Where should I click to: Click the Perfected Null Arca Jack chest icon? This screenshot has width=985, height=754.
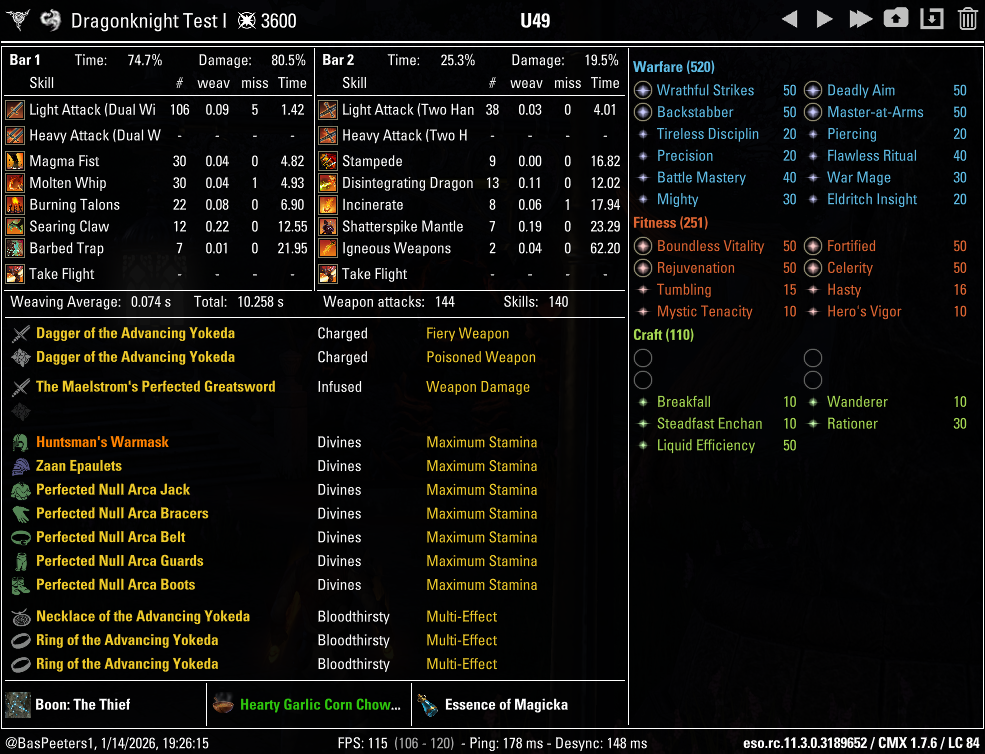21,490
